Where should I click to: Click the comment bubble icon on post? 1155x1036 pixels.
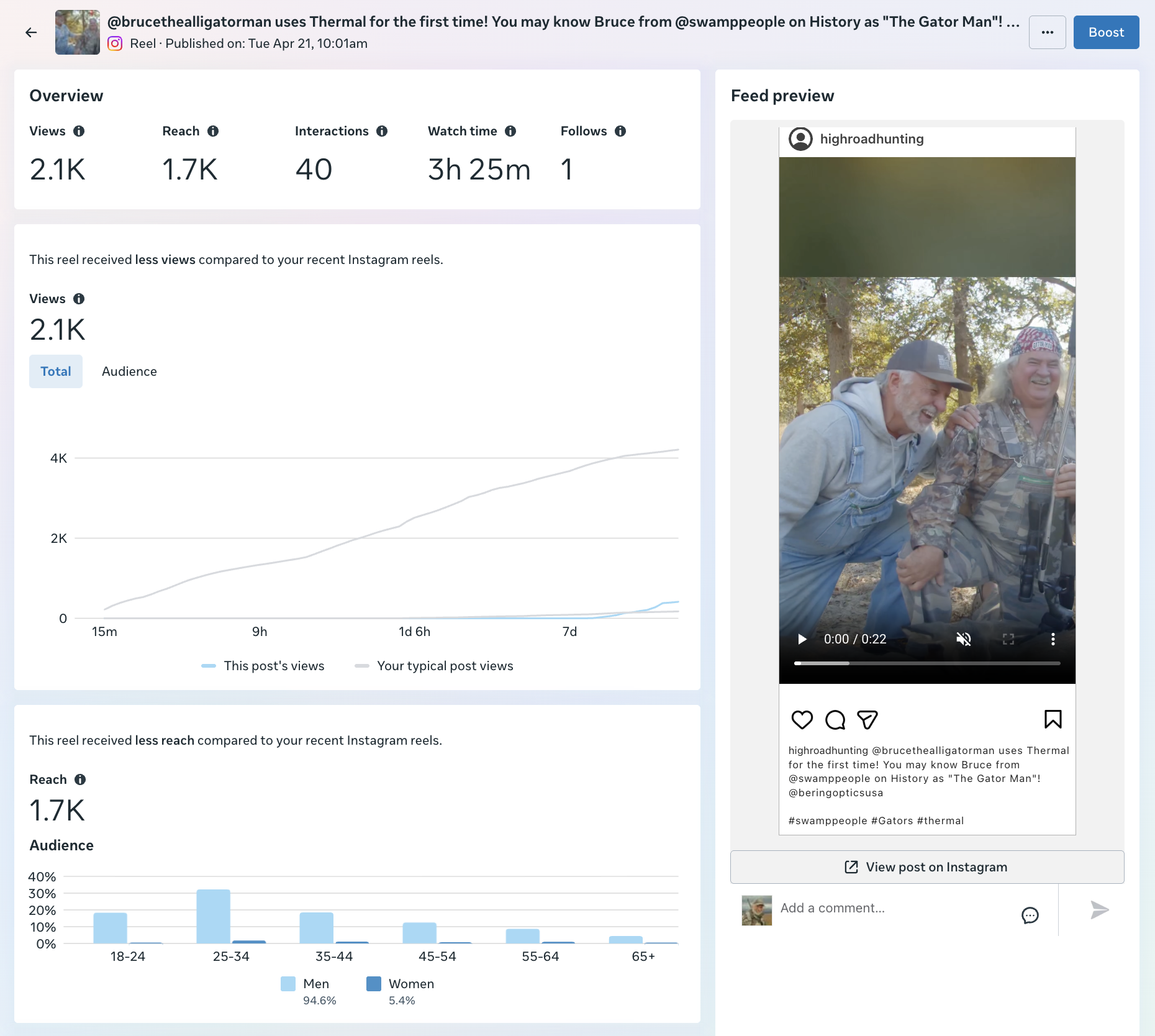835,720
